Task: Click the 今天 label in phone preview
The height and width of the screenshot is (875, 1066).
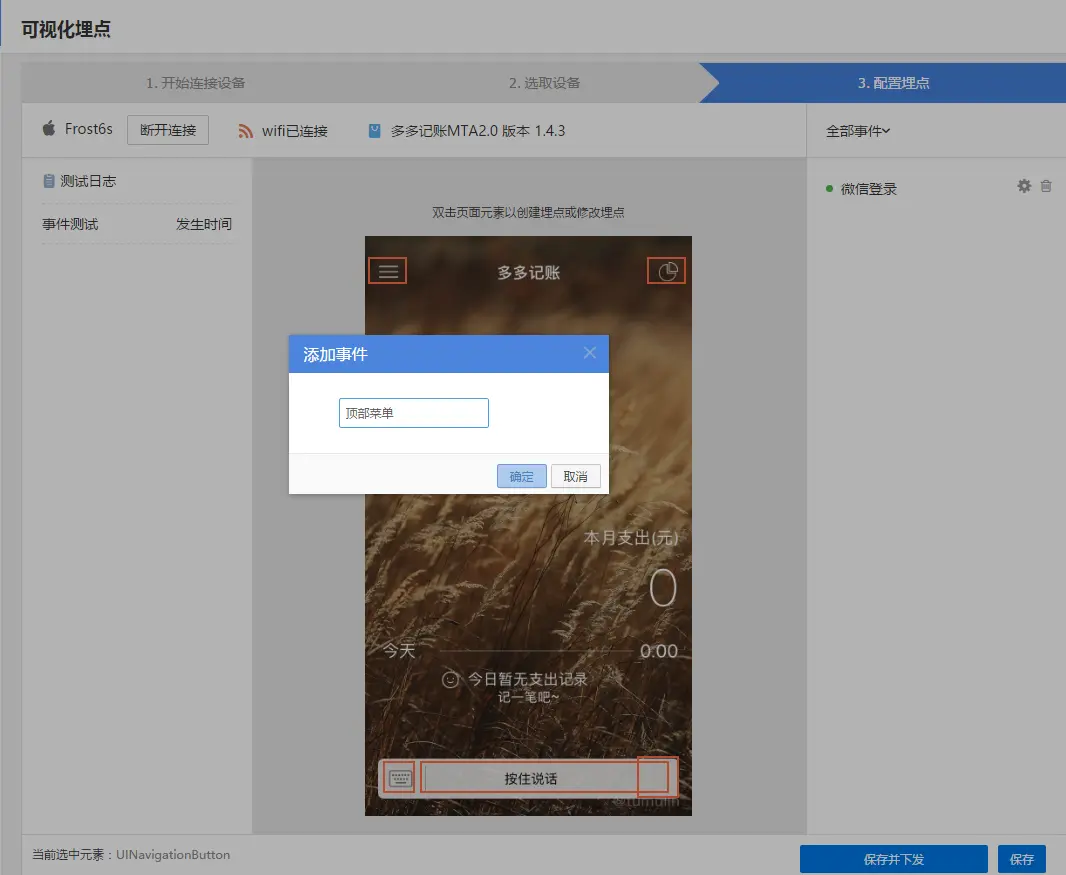Action: pos(399,651)
